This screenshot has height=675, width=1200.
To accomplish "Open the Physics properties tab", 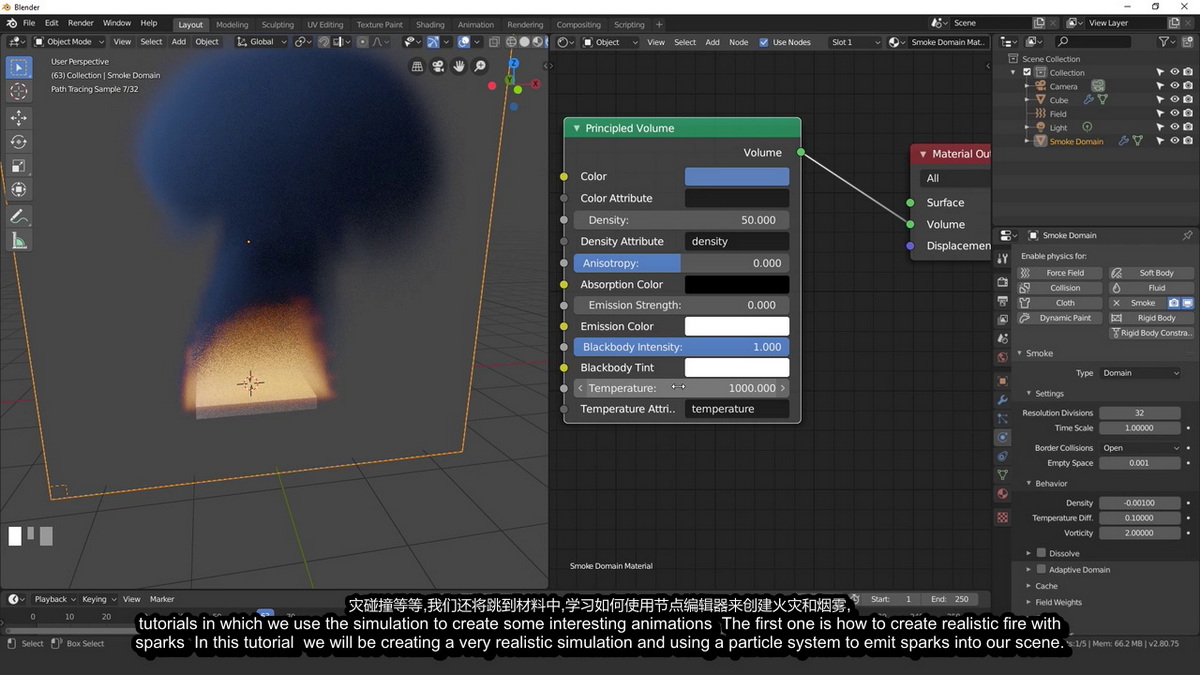I will 1002,437.
